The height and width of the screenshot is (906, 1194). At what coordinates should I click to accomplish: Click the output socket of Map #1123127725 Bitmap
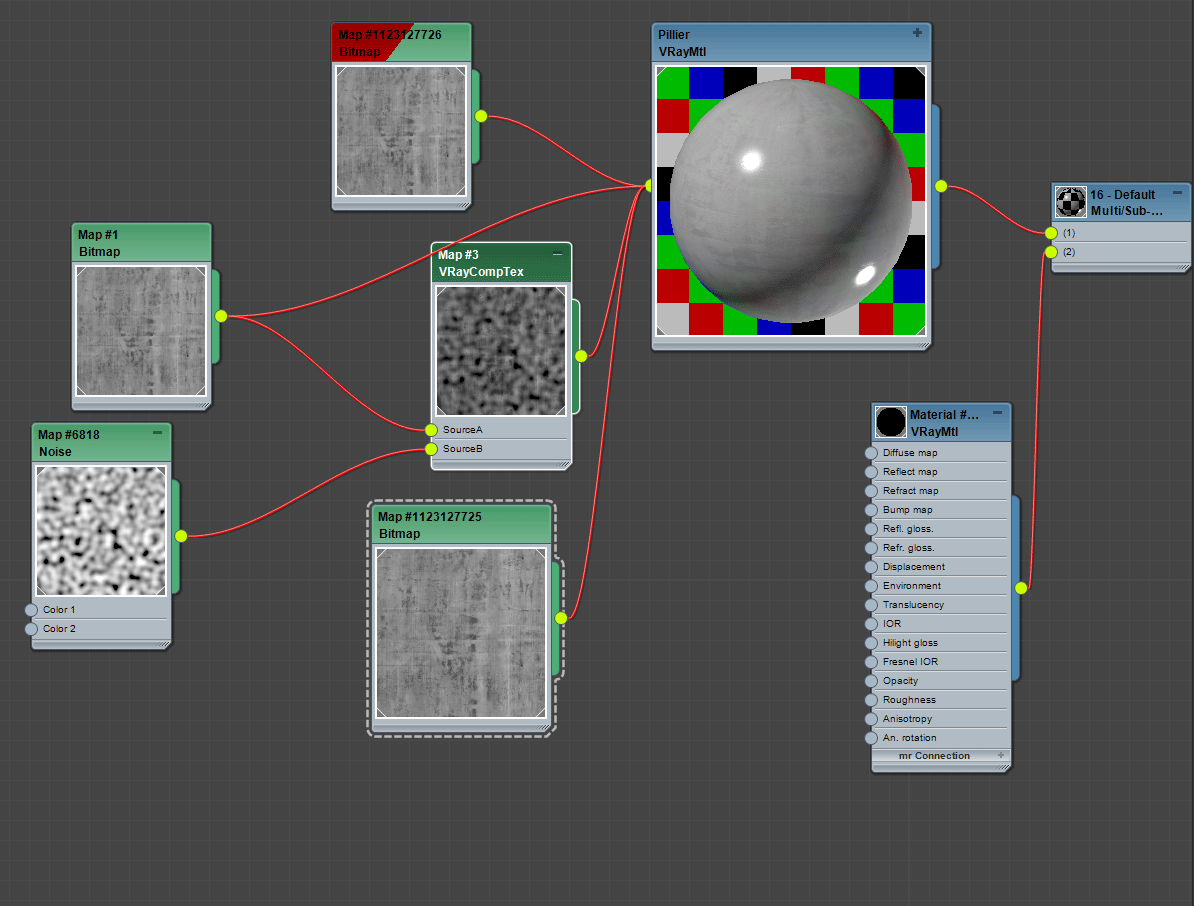pyautogui.click(x=561, y=617)
